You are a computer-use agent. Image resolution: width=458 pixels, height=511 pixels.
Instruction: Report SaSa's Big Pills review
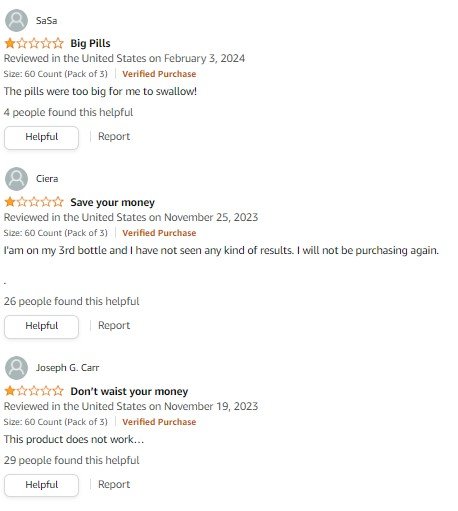tap(114, 137)
